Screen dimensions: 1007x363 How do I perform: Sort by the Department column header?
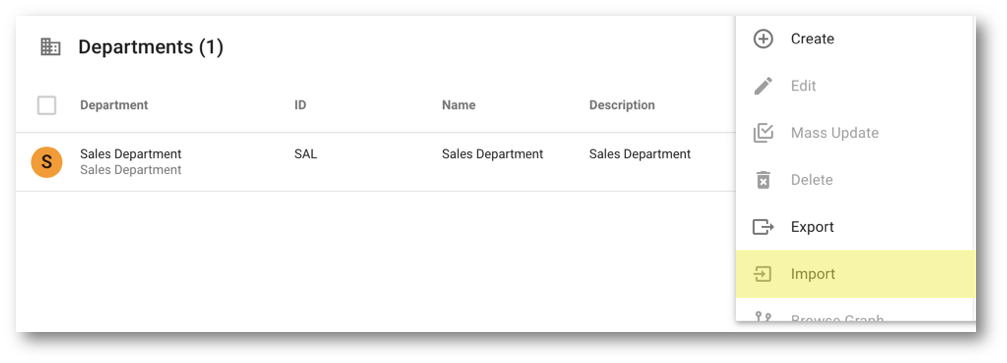point(114,105)
